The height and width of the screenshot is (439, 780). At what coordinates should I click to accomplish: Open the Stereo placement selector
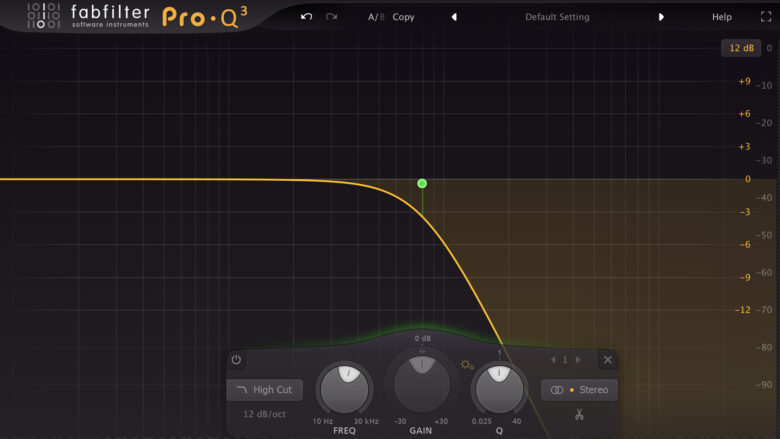click(x=579, y=390)
